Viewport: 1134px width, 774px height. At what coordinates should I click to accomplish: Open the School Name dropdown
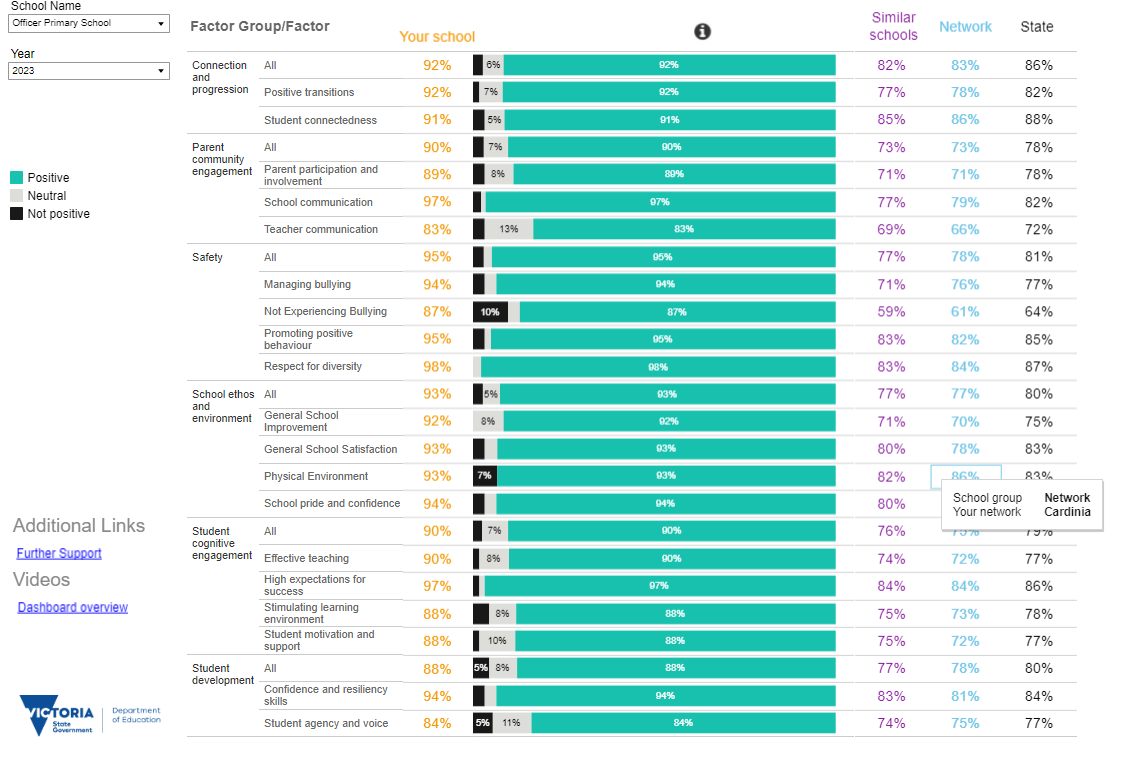[x=89, y=23]
